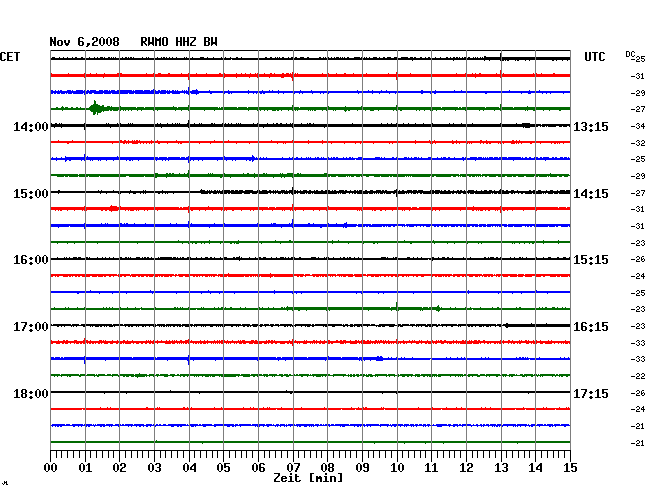Viewport: 650px width, 494px height.
Task: Click the UTC timezone heading
Action: coord(594,57)
